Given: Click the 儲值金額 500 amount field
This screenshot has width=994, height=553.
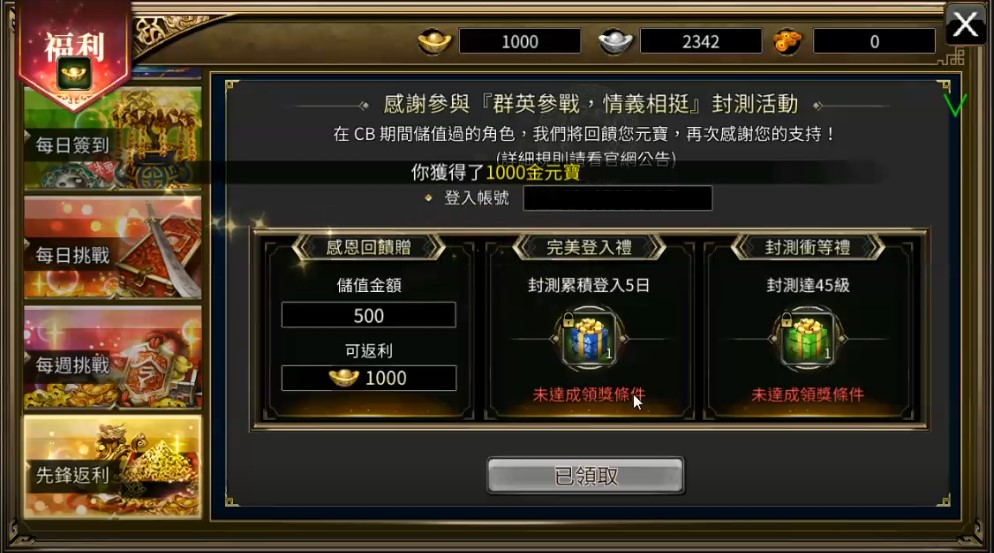Looking at the screenshot, I should pos(368,315).
